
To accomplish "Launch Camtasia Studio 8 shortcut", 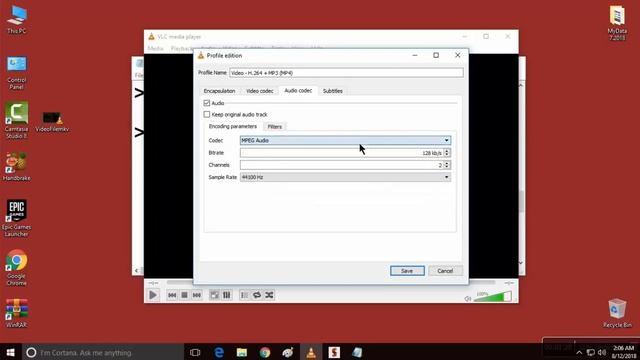I will pyautogui.click(x=17, y=120).
